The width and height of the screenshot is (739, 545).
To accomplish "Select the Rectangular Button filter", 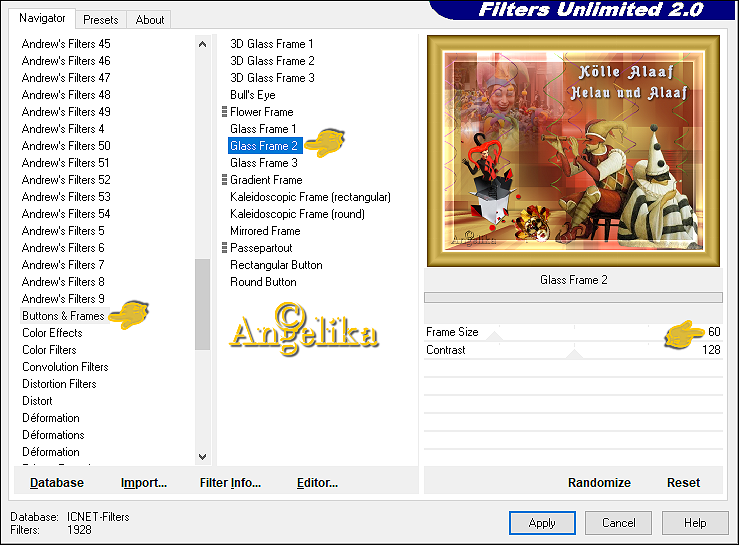I will [276, 264].
